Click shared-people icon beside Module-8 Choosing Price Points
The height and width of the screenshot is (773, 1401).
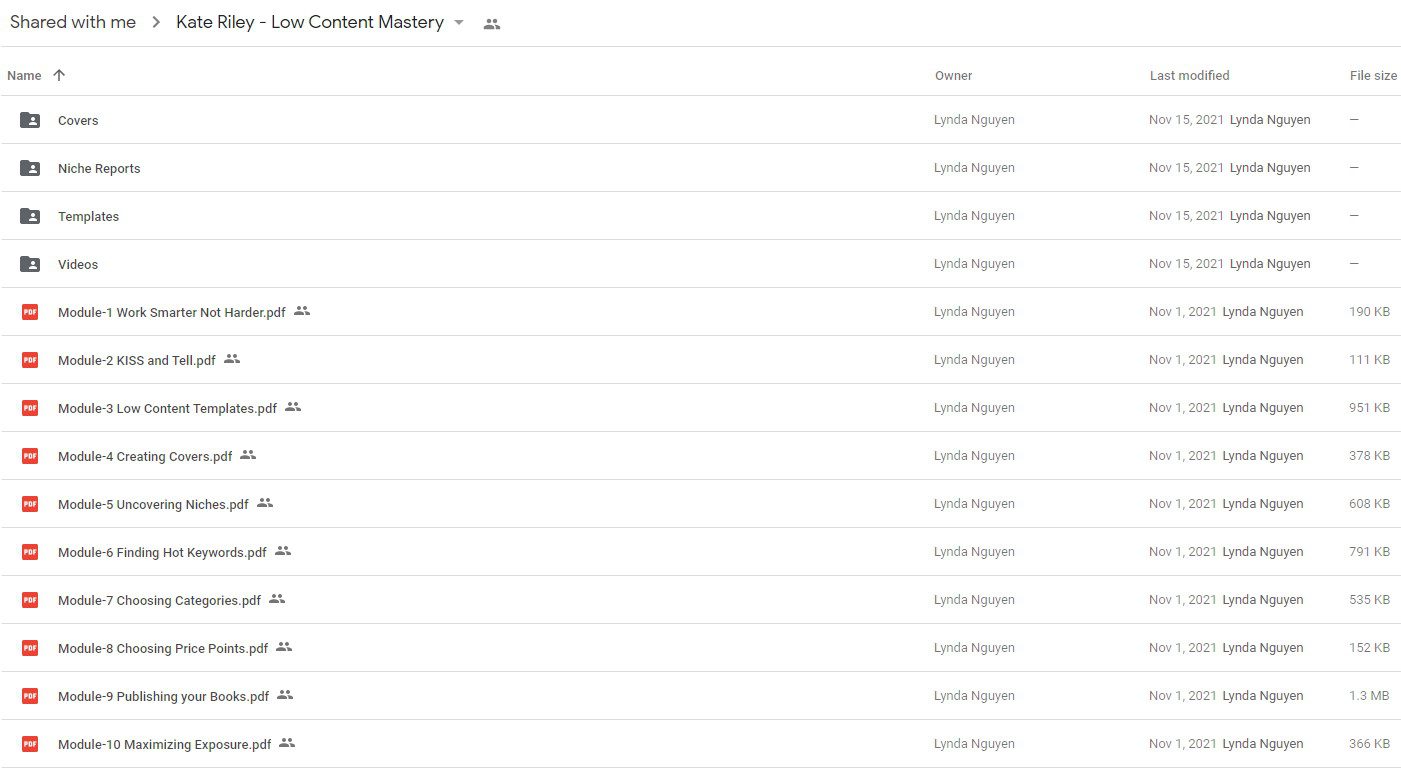(284, 647)
